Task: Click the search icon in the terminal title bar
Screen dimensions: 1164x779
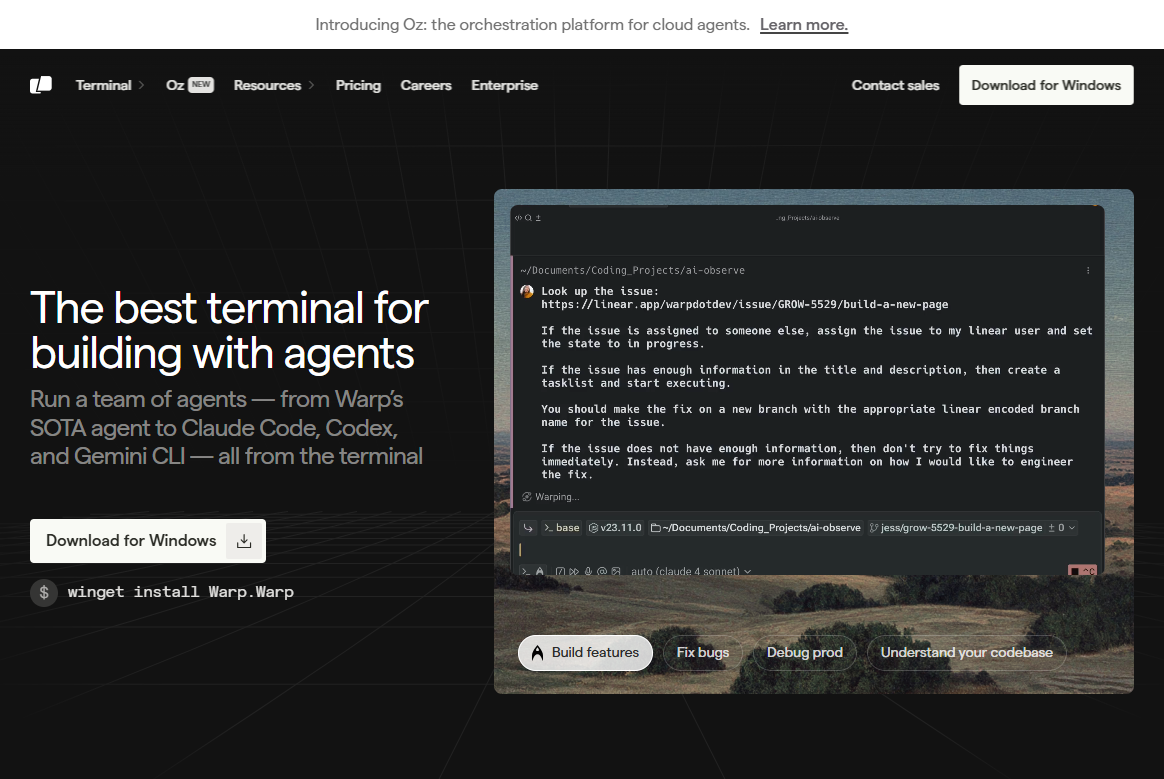Action: (529, 217)
